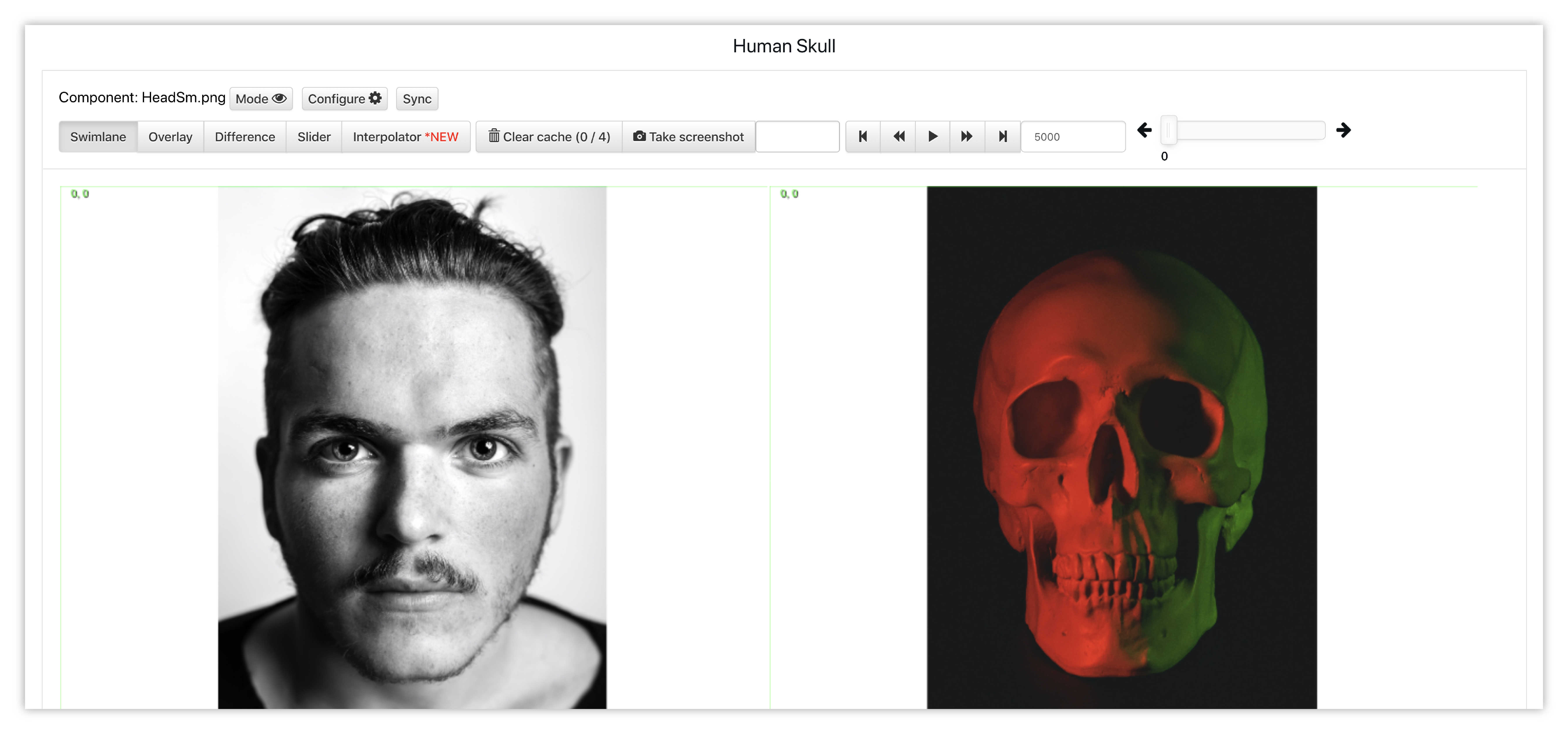Click the 0, 0 label on left pane
The image size is (1568, 741).
80,194
